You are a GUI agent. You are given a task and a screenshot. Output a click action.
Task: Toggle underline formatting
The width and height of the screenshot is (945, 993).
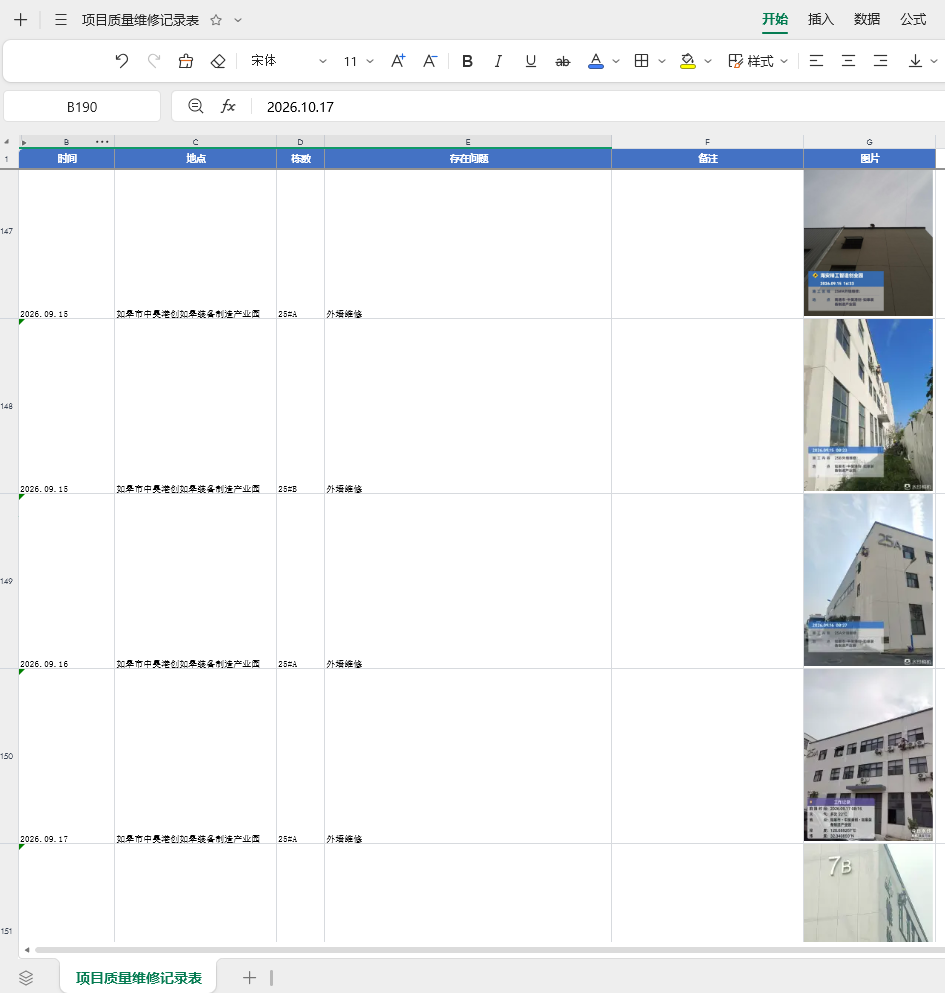click(531, 61)
